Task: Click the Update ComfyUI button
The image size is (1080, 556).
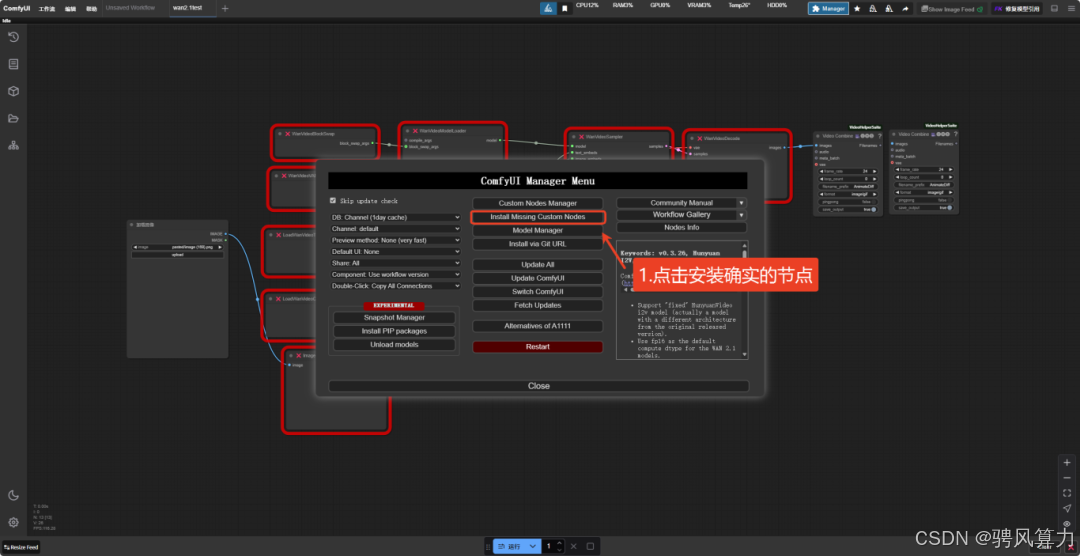Action: pyautogui.click(x=538, y=278)
